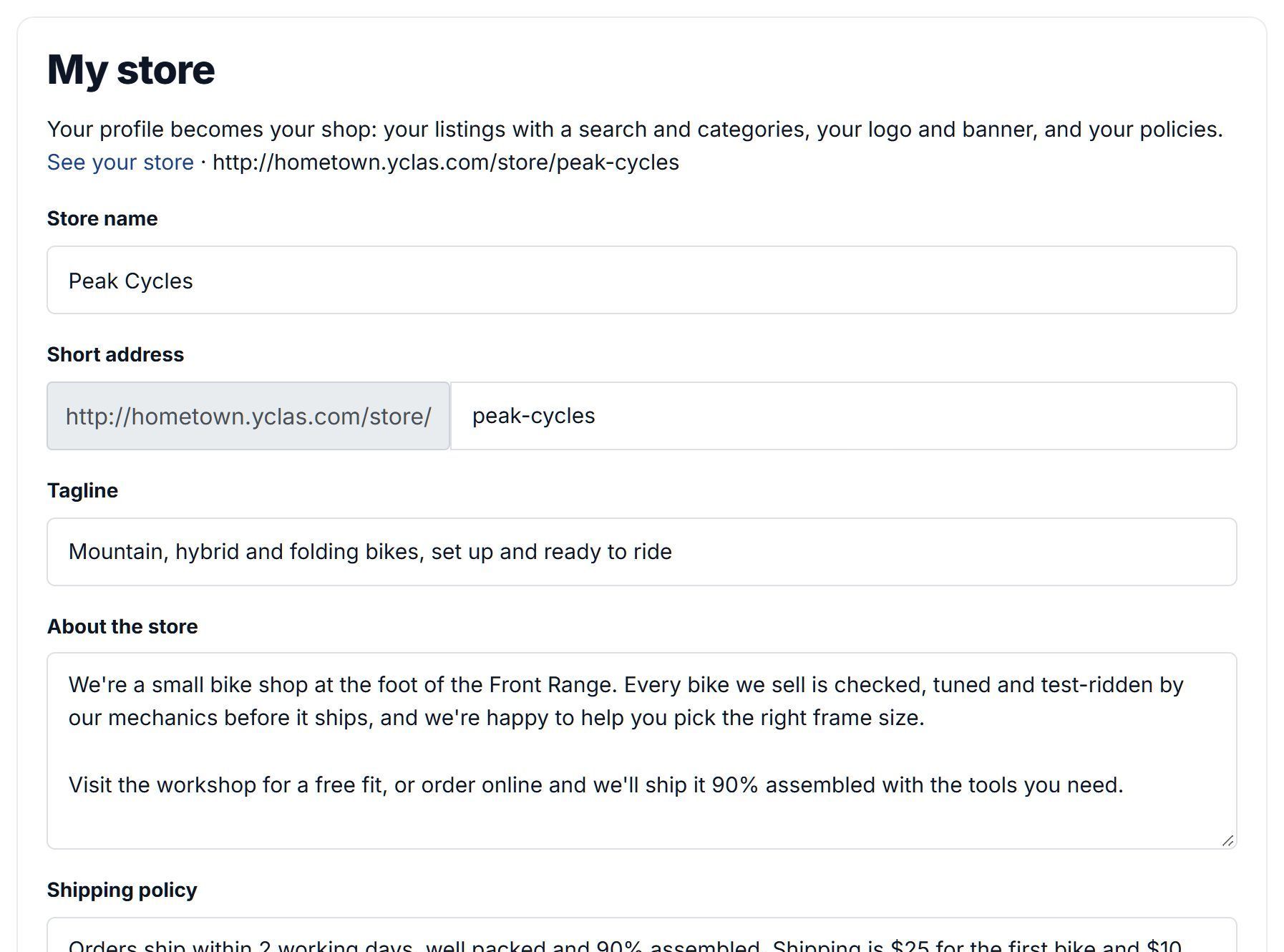
Task: Click the http://hometown.yclas.com/store/ prefix box
Action: [x=248, y=416]
